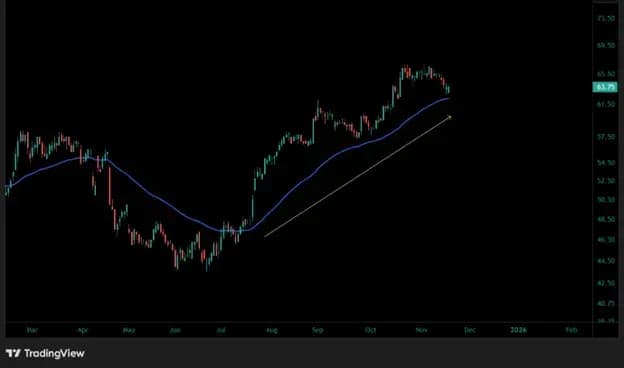Click the May label on the time axis
Image resolution: width=624 pixels, height=368 pixels.
pos(129,330)
